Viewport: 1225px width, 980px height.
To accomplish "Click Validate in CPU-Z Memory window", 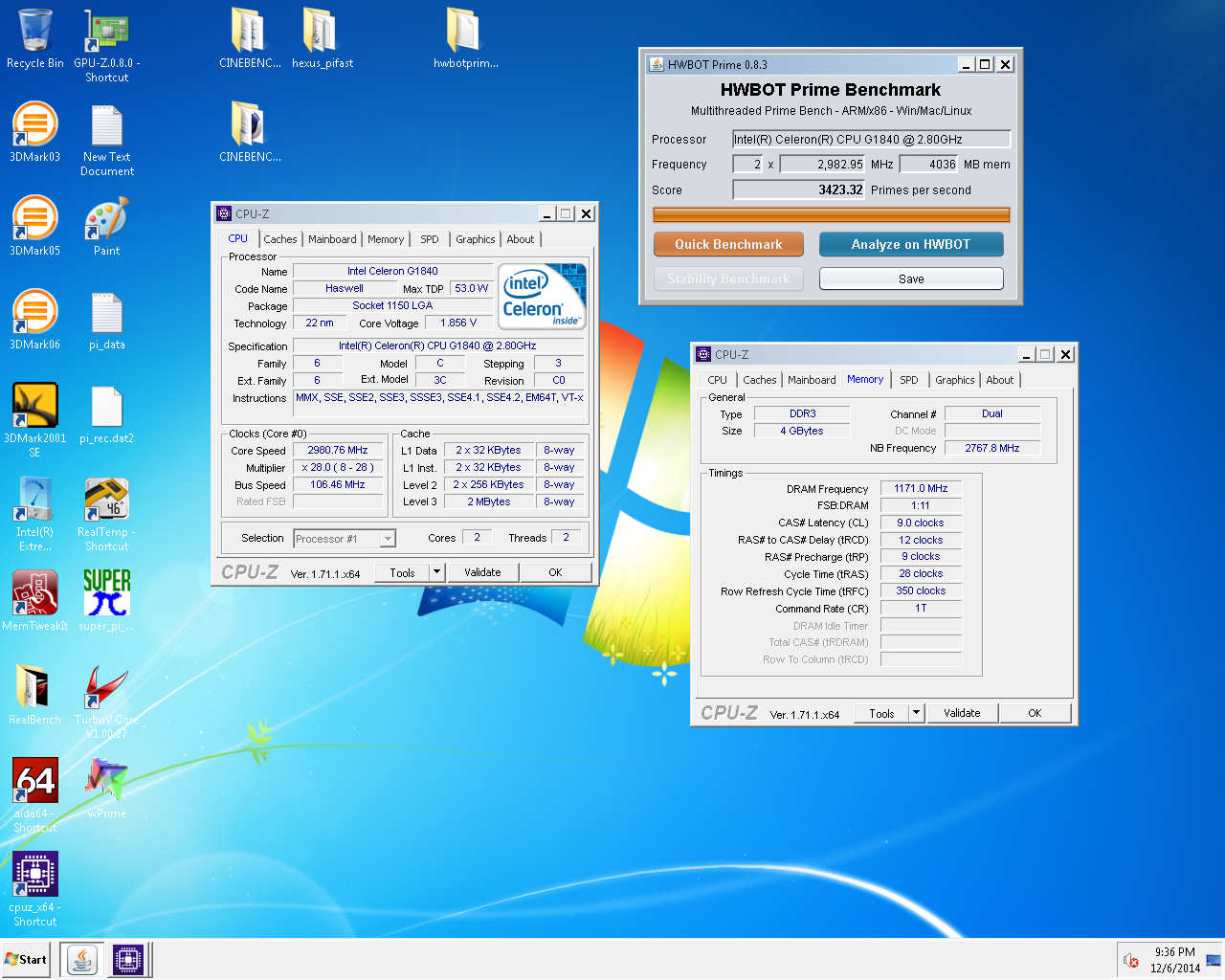I will [962, 713].
